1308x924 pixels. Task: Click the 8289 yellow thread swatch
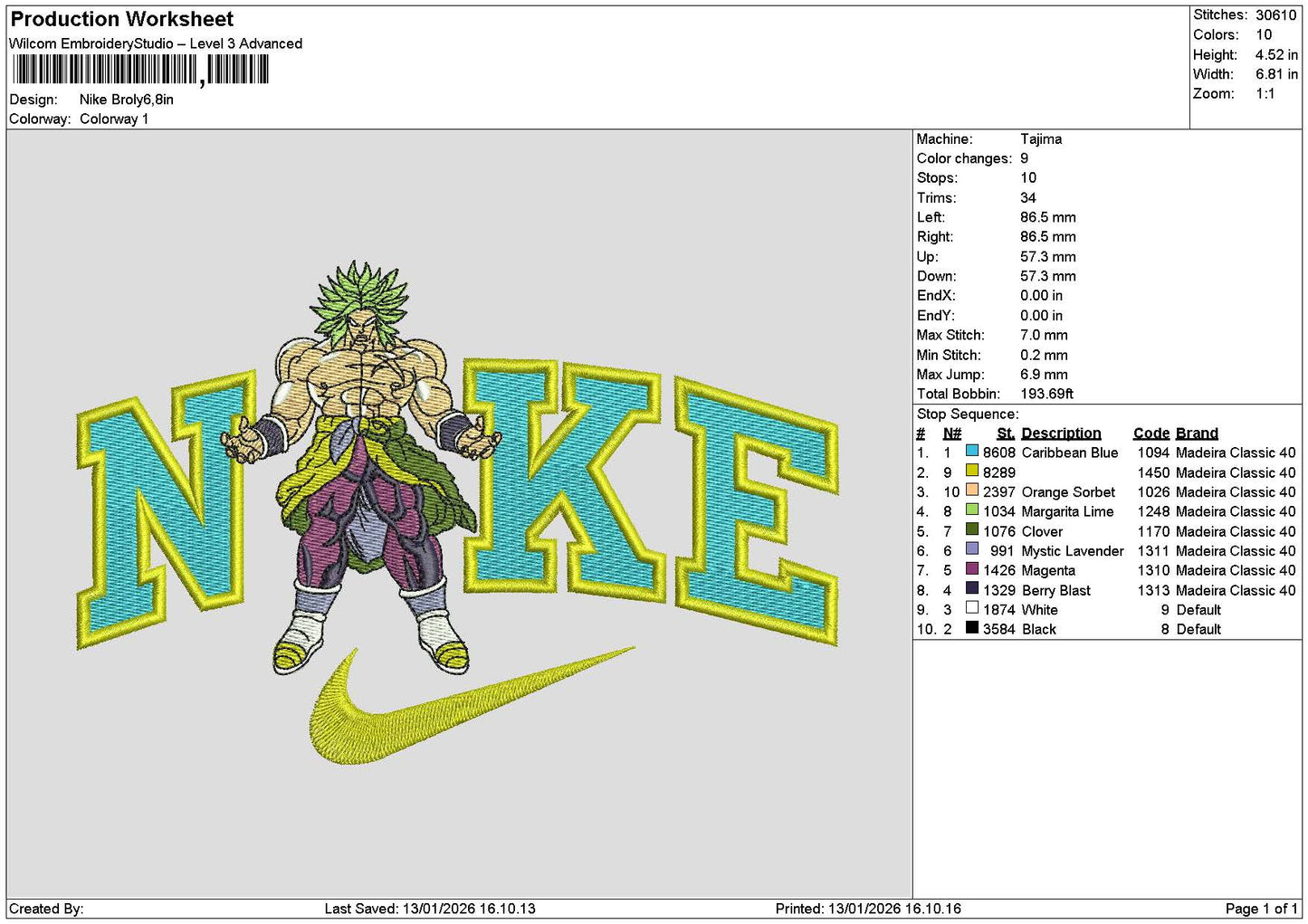tap(972, 472)
